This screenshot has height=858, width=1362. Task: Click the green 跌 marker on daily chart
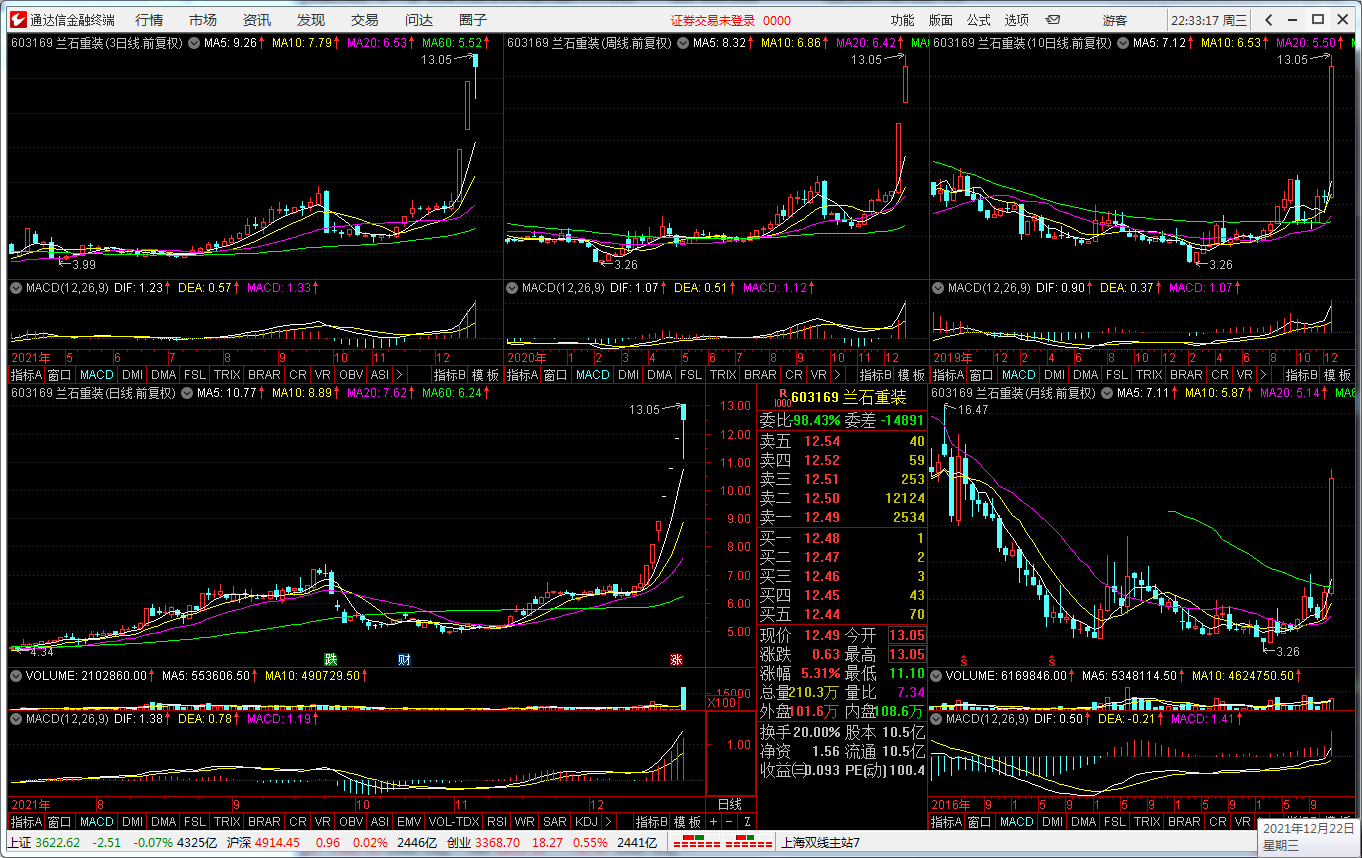(330, 660)
